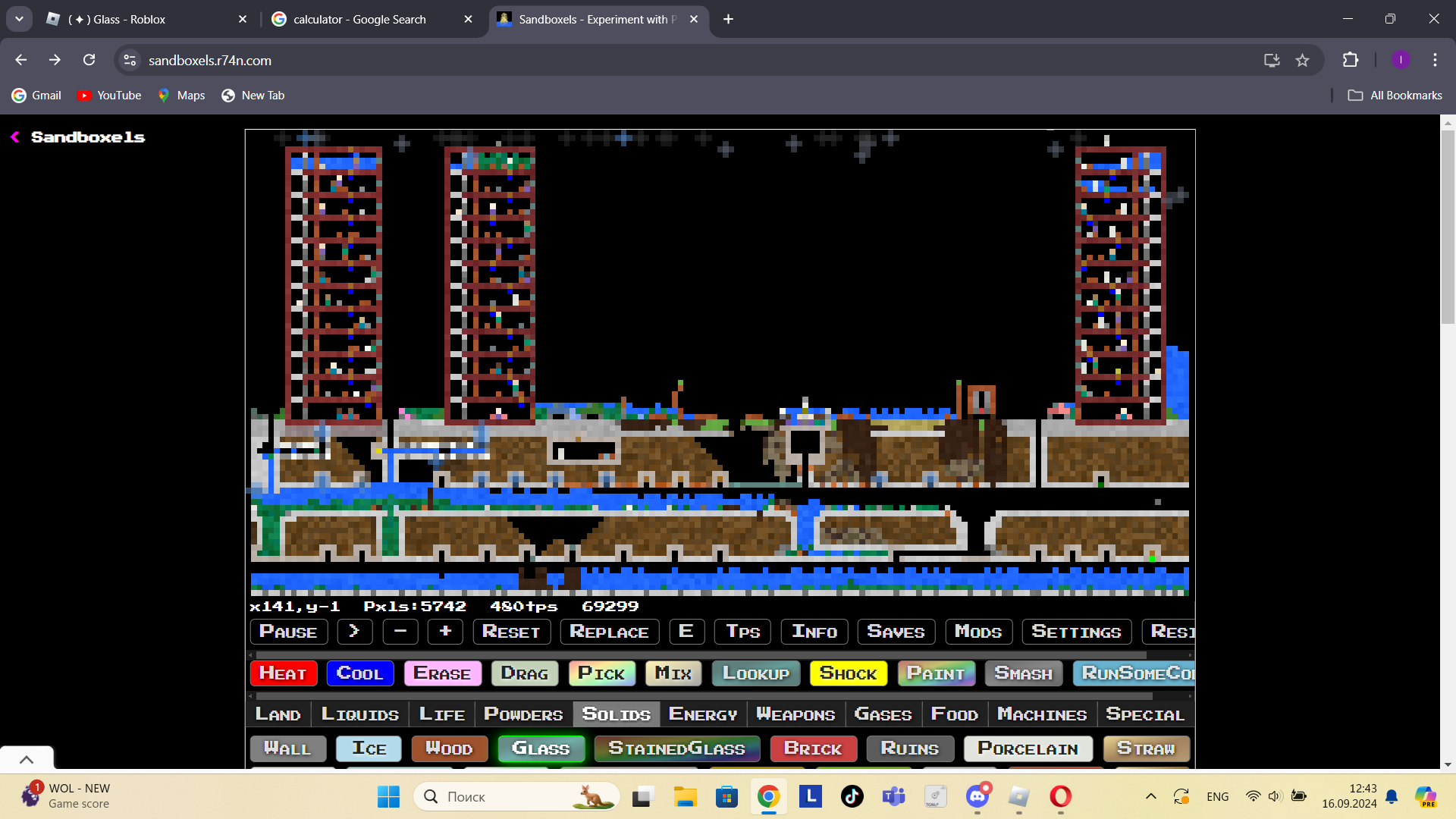Screen dimensions: 1456x819
Task: Switch to the Liquids category tab
Action: (359, 714)
